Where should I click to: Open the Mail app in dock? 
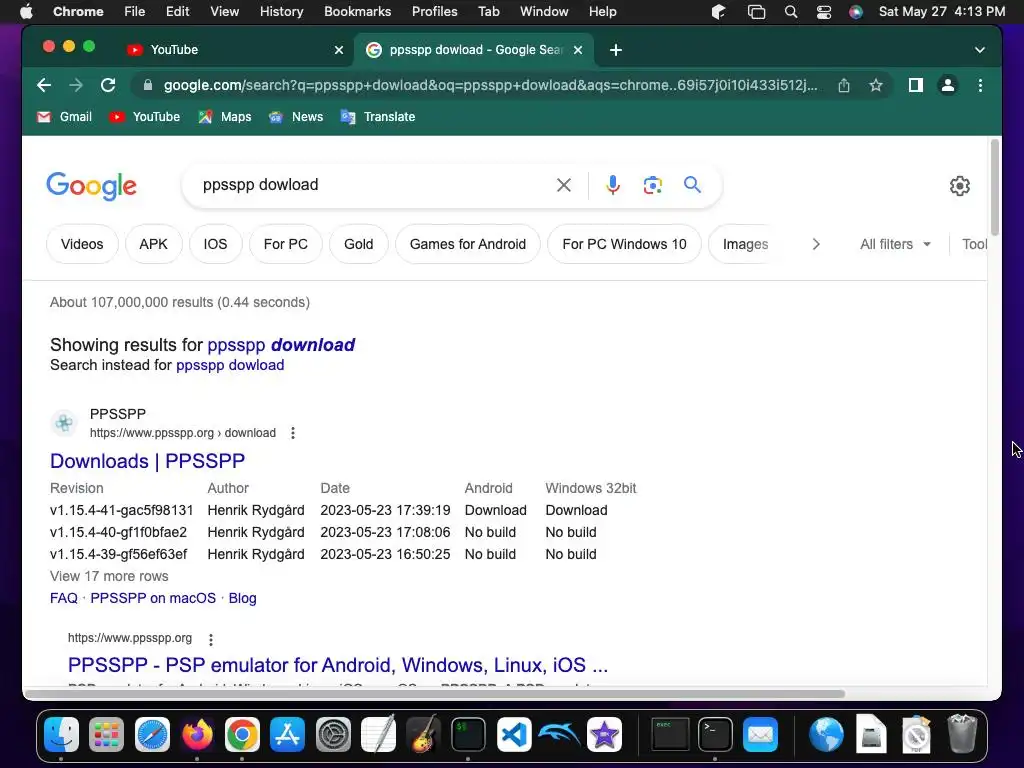point(760,735)
